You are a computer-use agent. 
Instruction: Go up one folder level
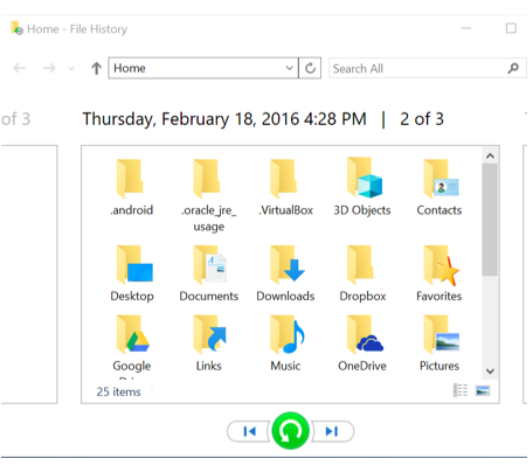point(97,68)
